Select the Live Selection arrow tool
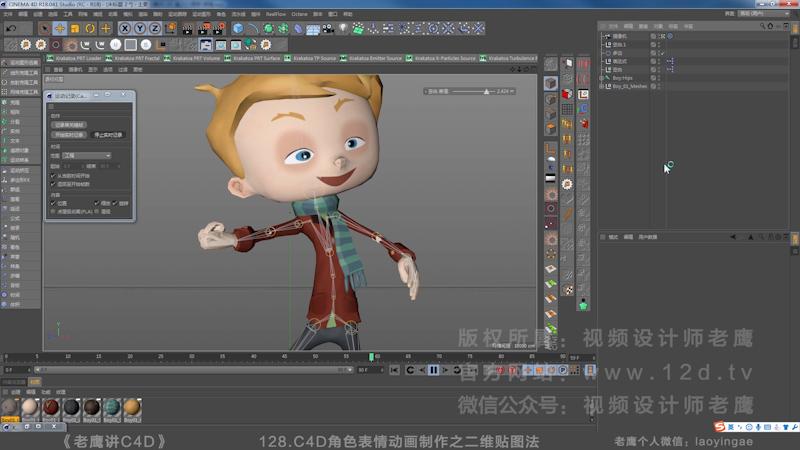Image resolution: width=800 pixels, height=450 pixels. (44, 29)
